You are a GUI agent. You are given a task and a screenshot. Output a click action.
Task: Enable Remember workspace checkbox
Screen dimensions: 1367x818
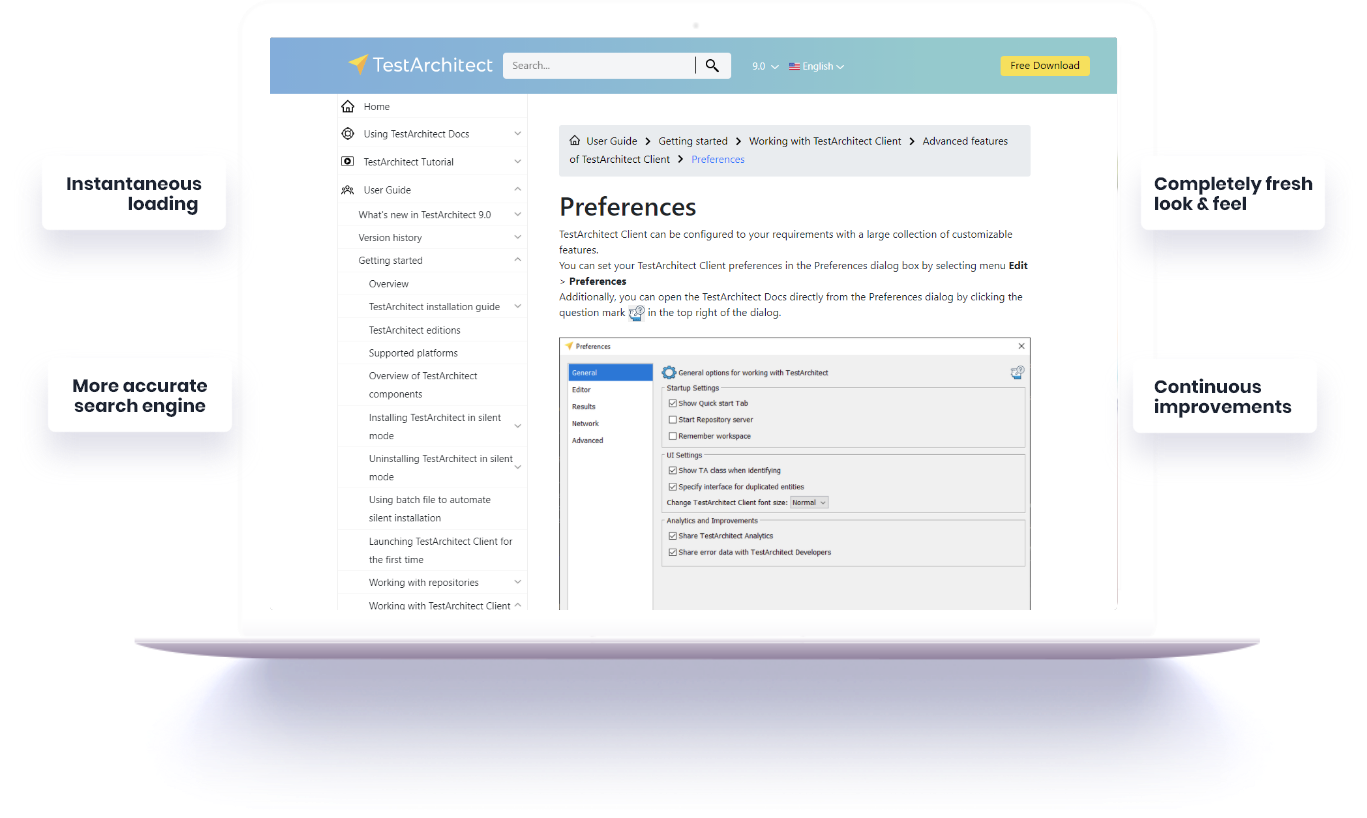pos(673,436)
